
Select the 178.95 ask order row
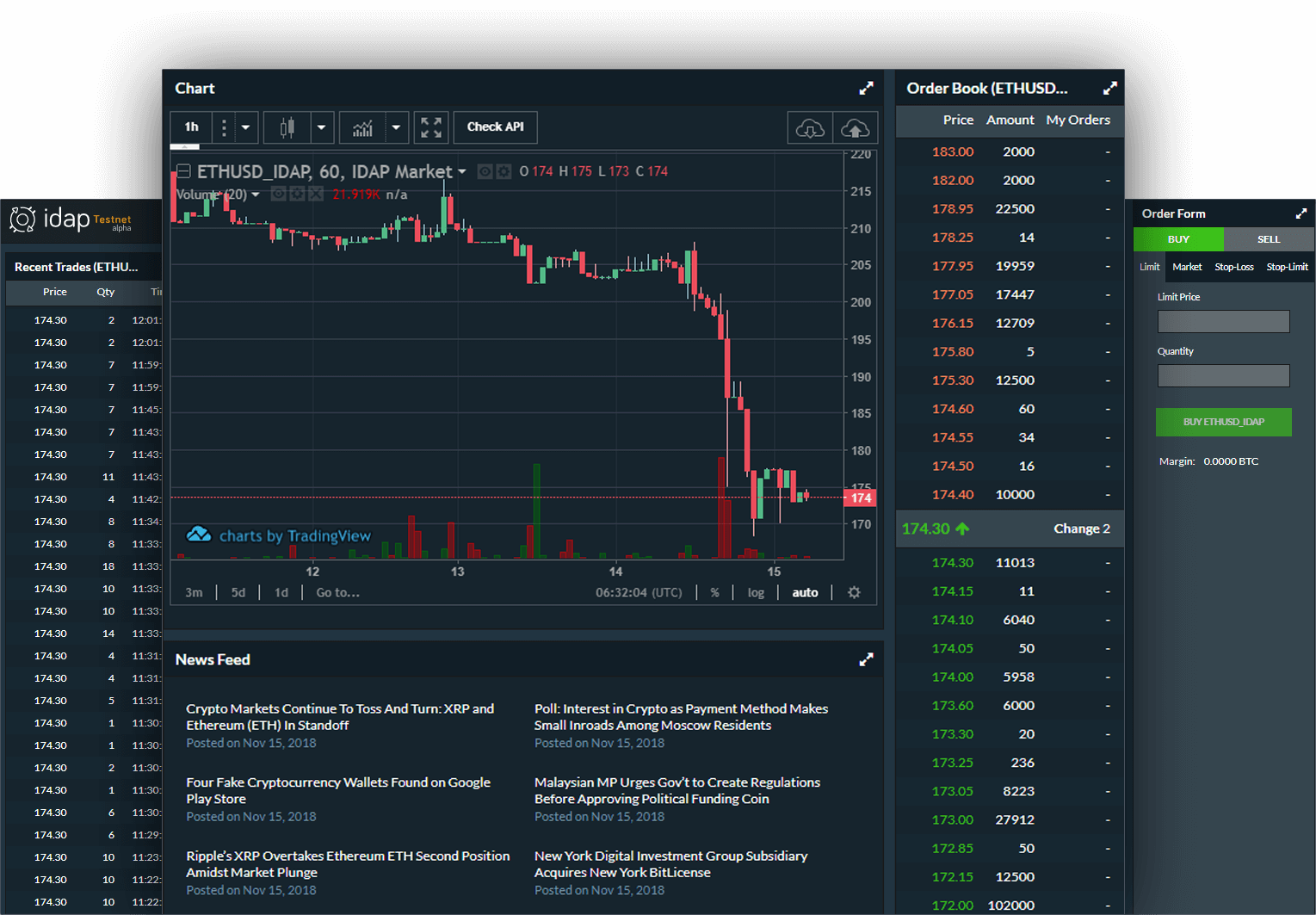point(1010,209)
